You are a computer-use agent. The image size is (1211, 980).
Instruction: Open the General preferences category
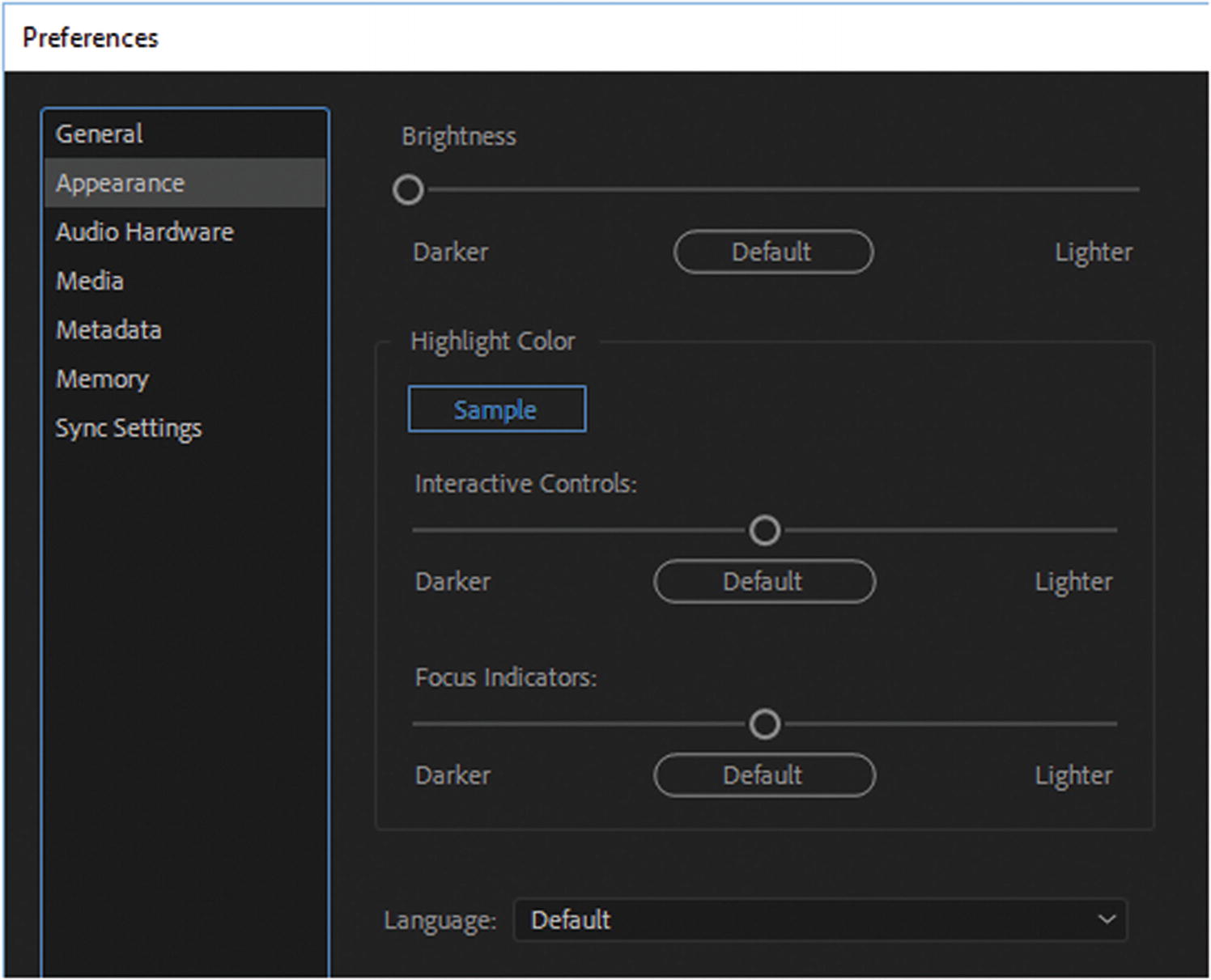point(100,134)
